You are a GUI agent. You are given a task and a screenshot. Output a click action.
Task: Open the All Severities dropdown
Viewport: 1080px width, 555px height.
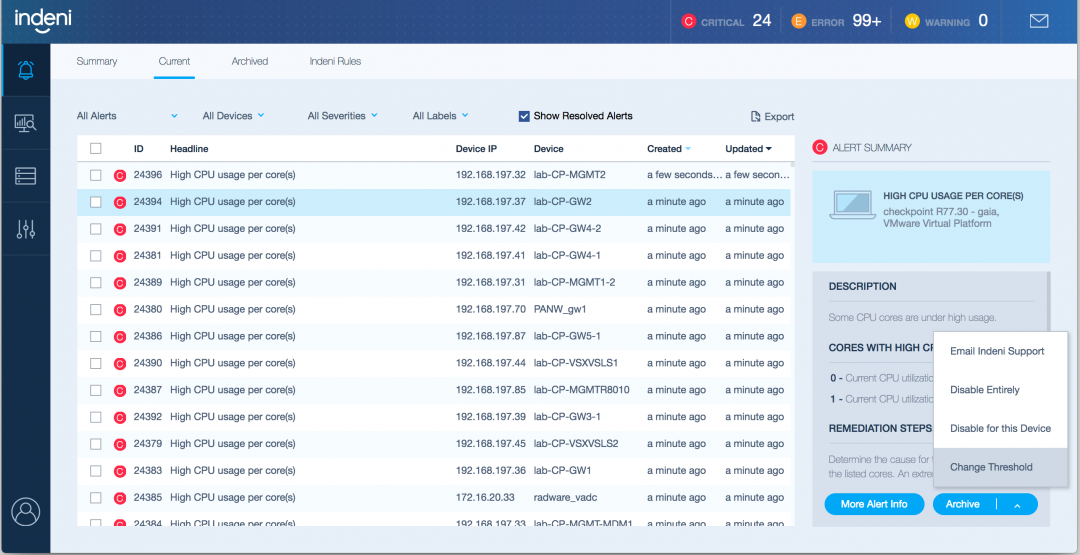click(342, 116)
